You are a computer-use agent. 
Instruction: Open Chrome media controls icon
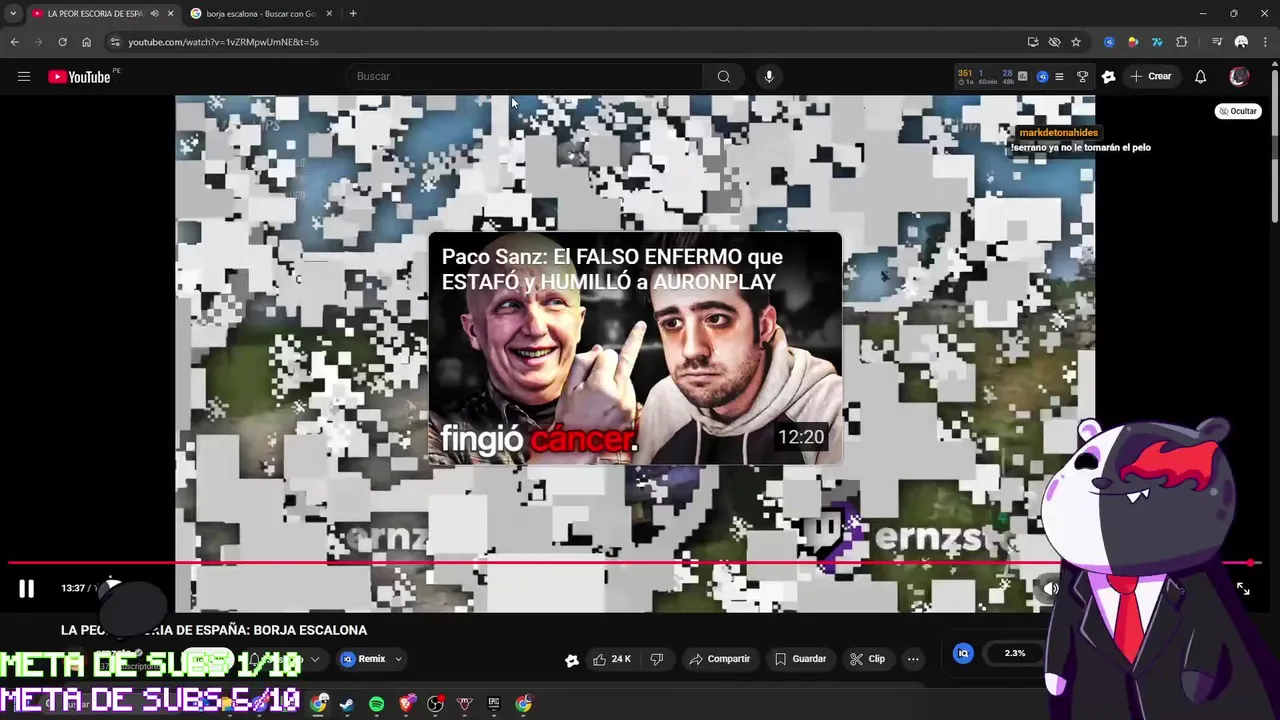click(1217, 42)
